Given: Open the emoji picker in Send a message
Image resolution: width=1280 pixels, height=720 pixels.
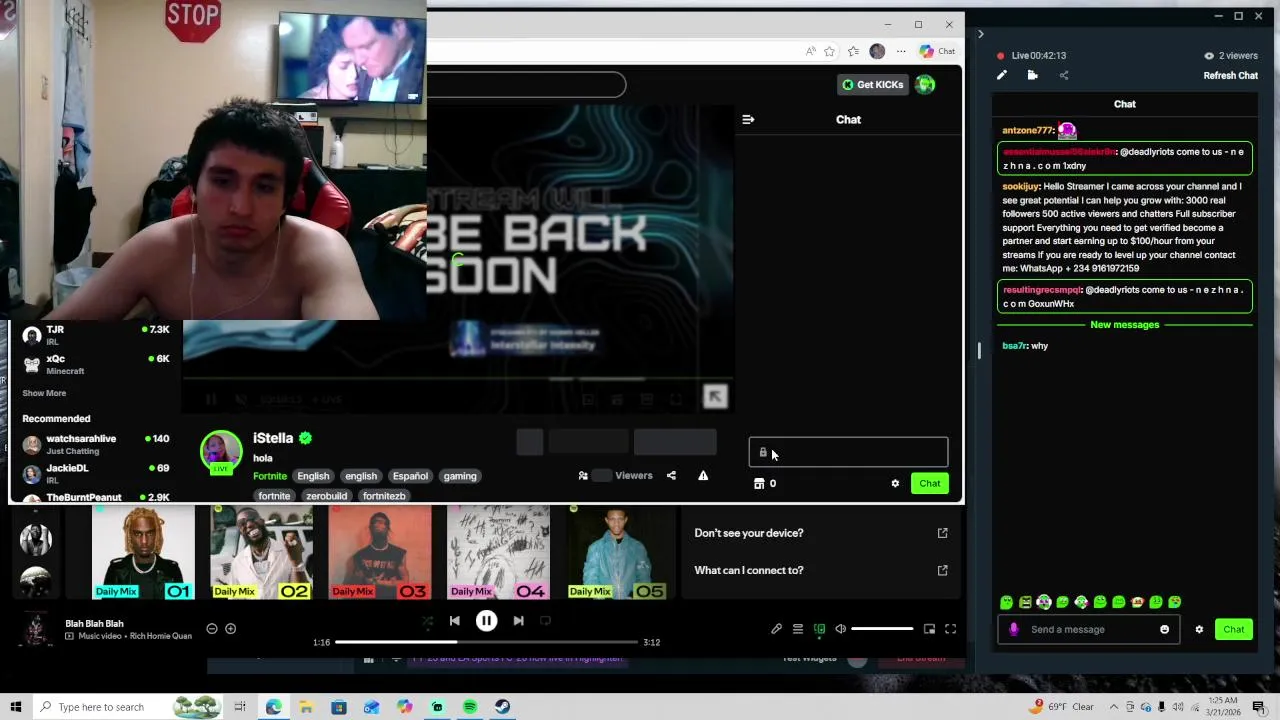Looking at the screenshot, I should [x=1164, y=629].
